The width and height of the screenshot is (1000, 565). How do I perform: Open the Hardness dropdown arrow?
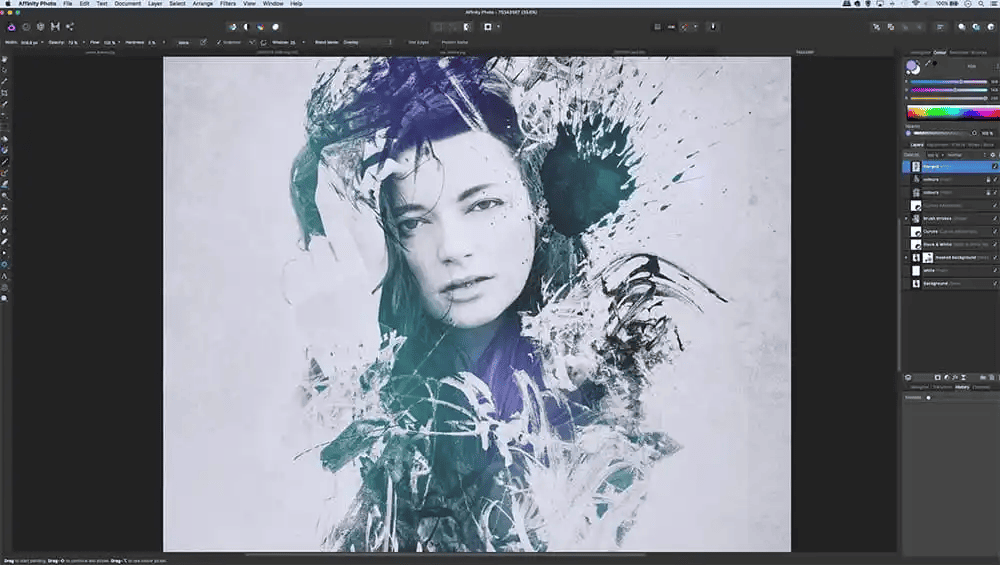pyautogui.click(x=163, y=42)
